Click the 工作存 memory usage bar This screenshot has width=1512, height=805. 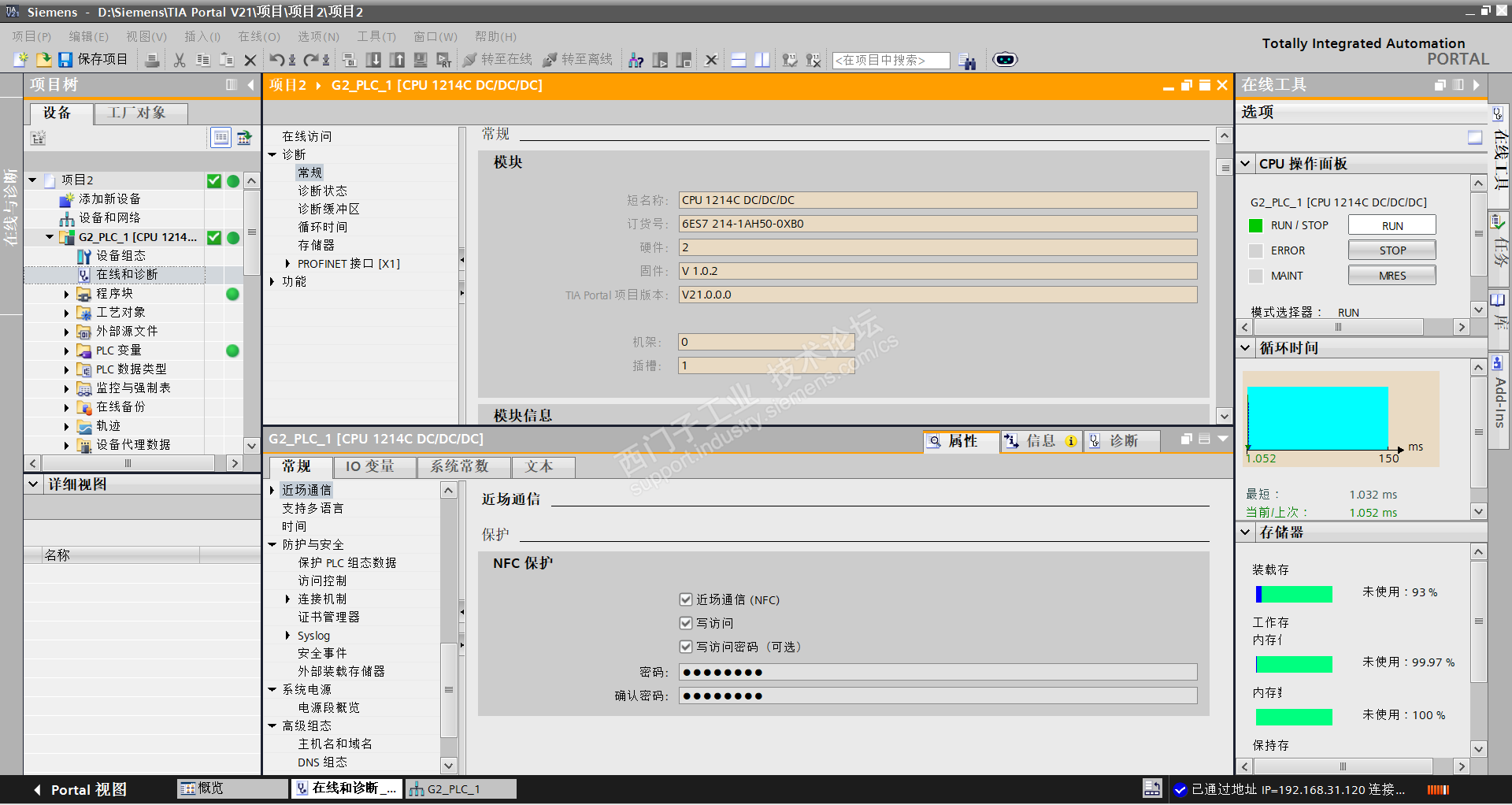[1294, 664]
